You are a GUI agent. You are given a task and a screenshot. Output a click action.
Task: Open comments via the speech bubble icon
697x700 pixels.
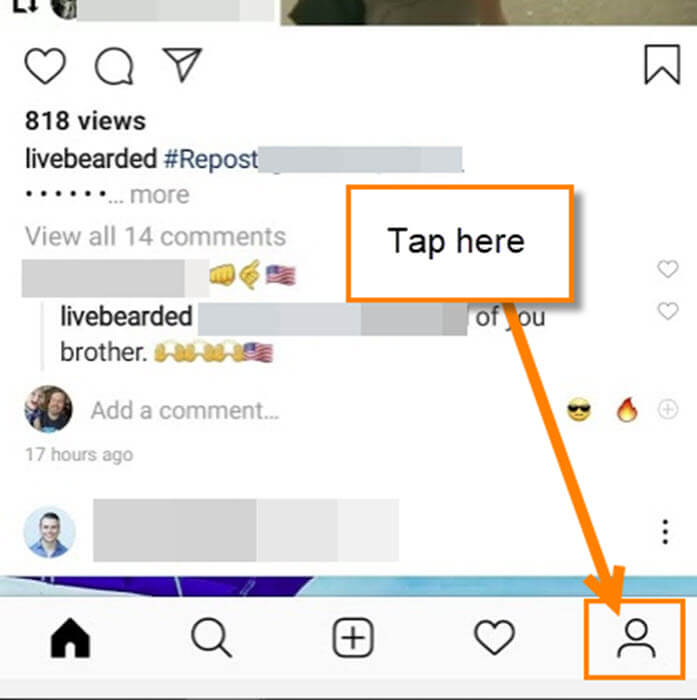tap(114, 66)
